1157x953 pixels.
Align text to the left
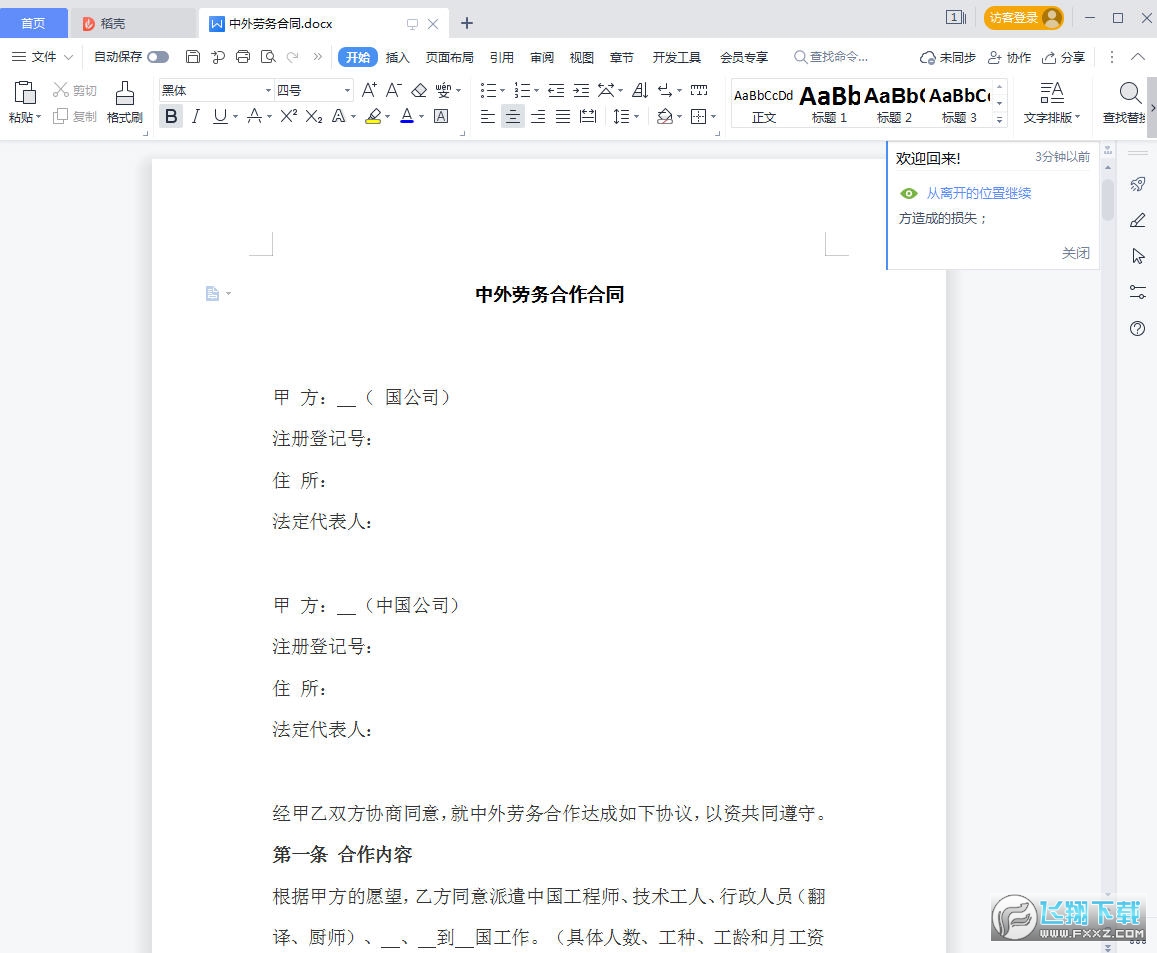pos(487,116)
